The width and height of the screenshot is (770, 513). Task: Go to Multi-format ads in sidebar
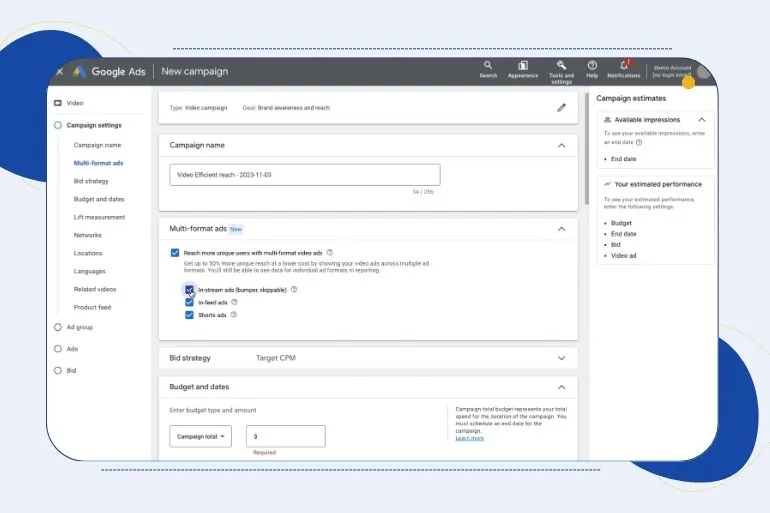(98, 163)
